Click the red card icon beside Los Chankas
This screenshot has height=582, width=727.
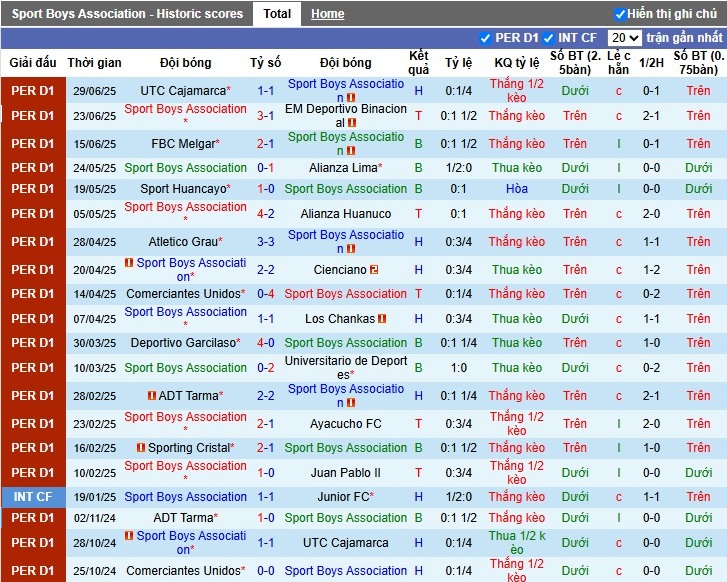pos(382,319)
